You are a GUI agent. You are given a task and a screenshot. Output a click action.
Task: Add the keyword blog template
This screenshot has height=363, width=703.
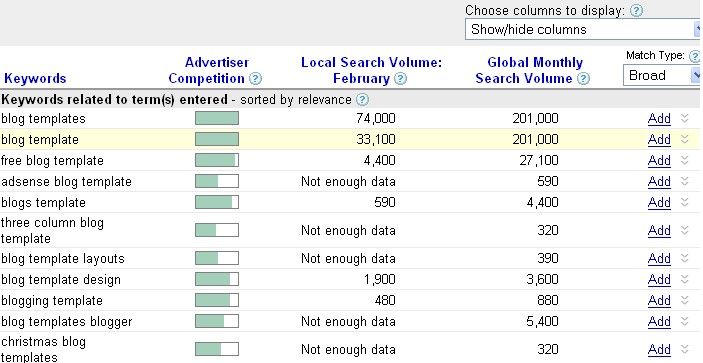point(659,140)
